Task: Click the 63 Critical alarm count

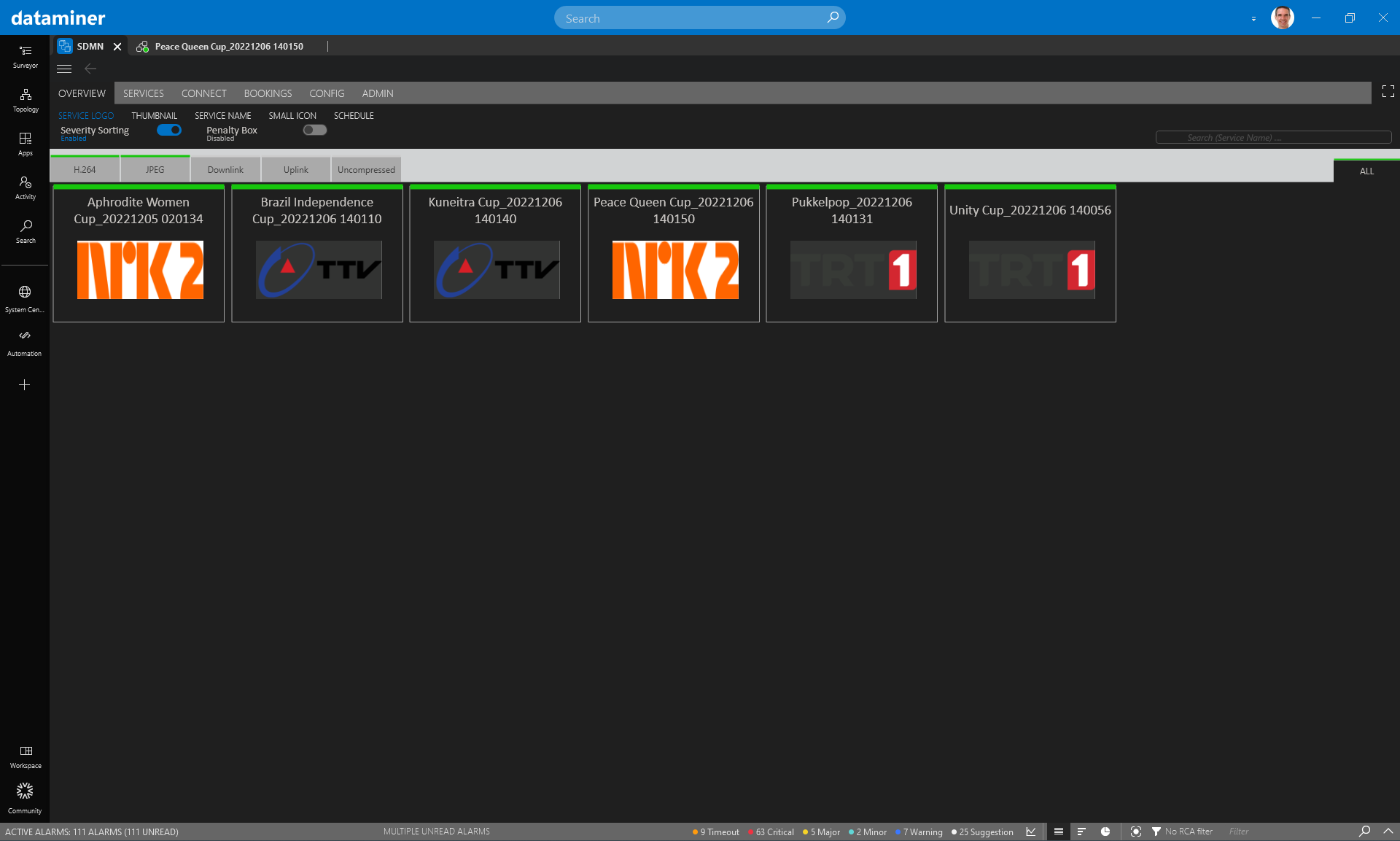Action: (x=771, y=832)
